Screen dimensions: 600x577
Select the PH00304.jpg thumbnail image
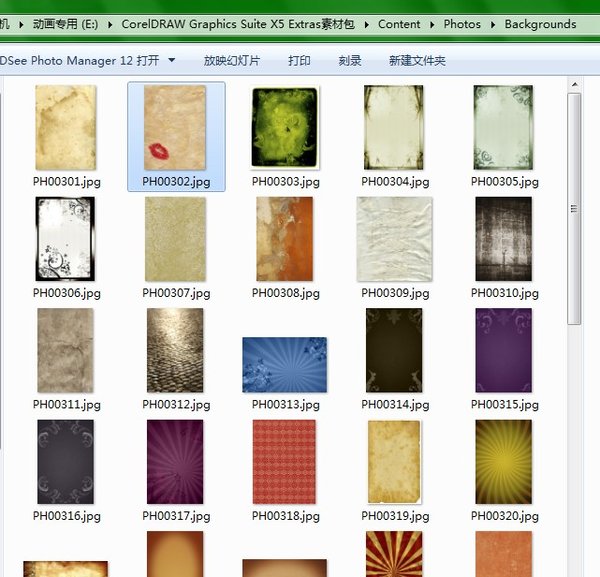pyautogui.click(x=394, y=127)
